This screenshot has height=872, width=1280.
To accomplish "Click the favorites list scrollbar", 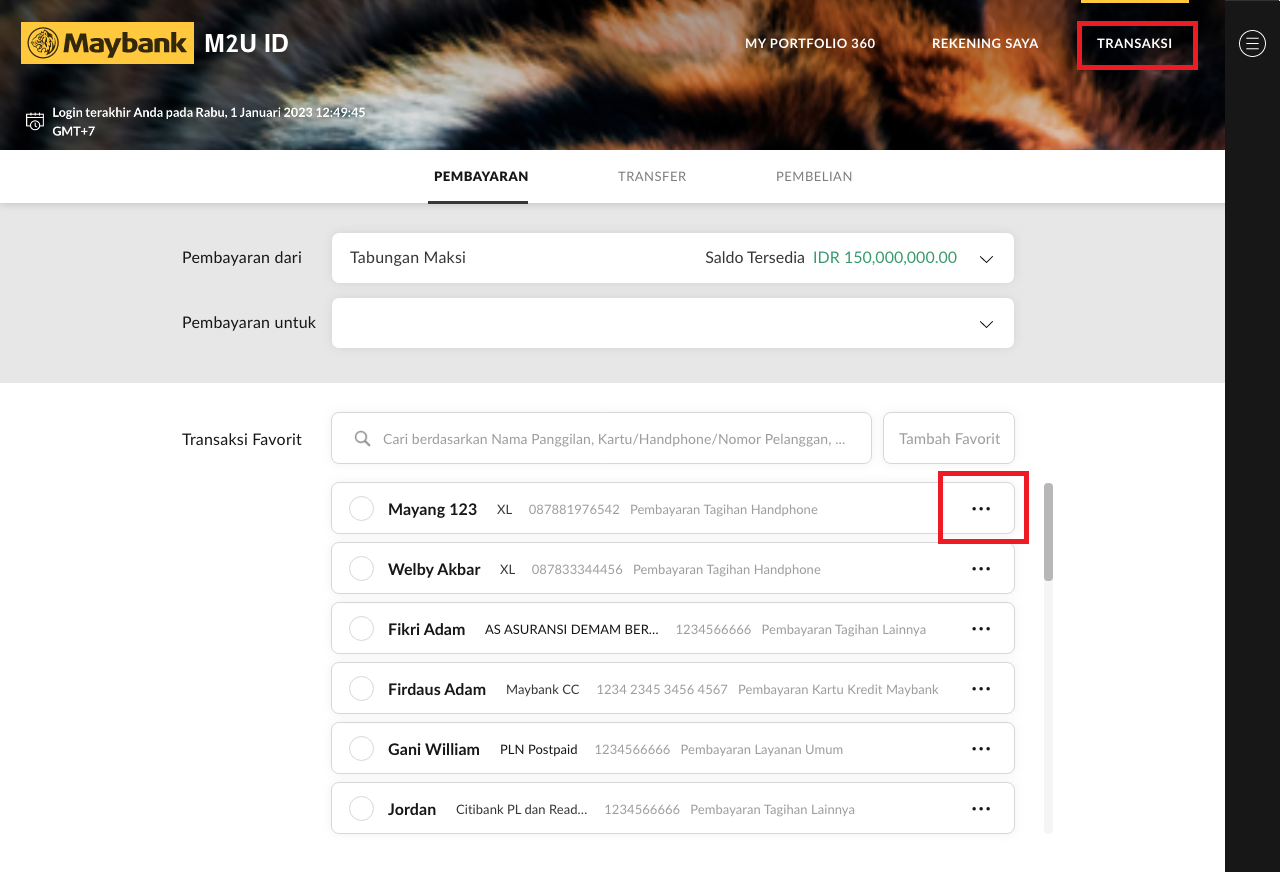I will 1048,532.
